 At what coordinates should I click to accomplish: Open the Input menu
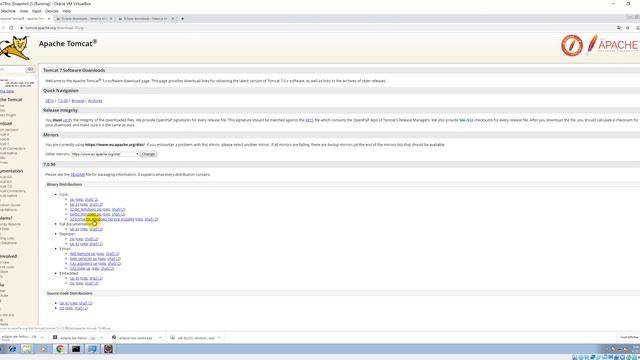37,11
